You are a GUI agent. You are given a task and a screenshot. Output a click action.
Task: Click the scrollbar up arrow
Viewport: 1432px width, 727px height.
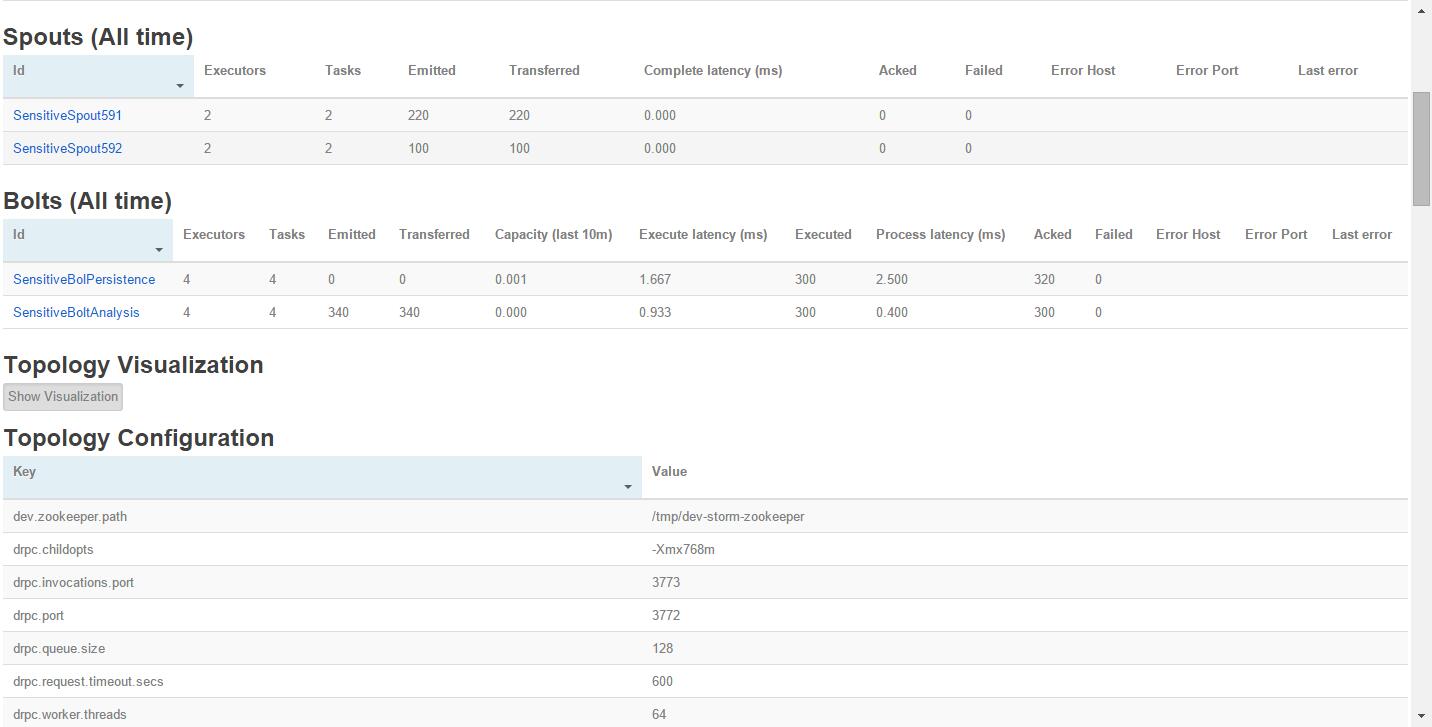coord(1421,10)
